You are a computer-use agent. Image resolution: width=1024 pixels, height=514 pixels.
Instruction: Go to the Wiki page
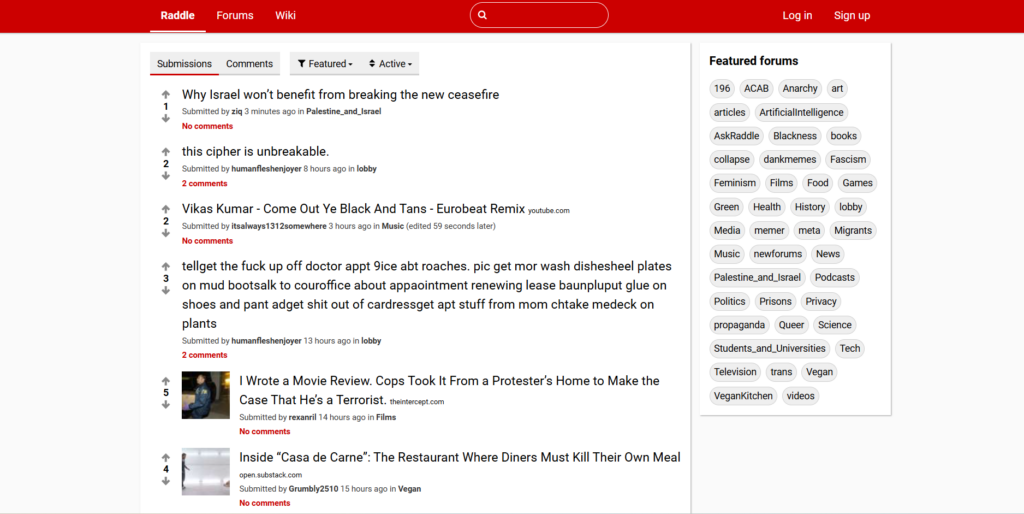285,16
